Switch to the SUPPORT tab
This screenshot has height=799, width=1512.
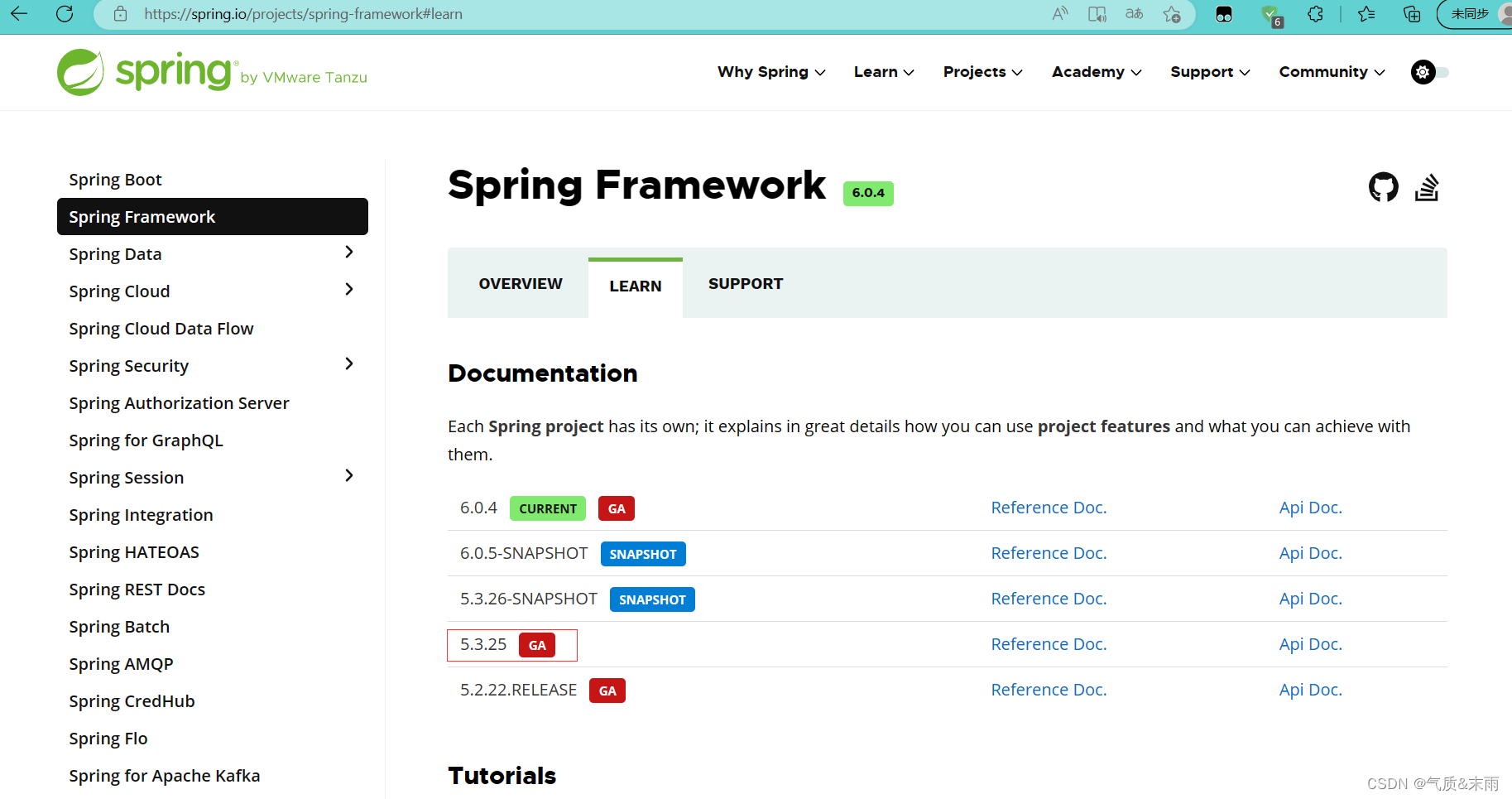[746, 284]
